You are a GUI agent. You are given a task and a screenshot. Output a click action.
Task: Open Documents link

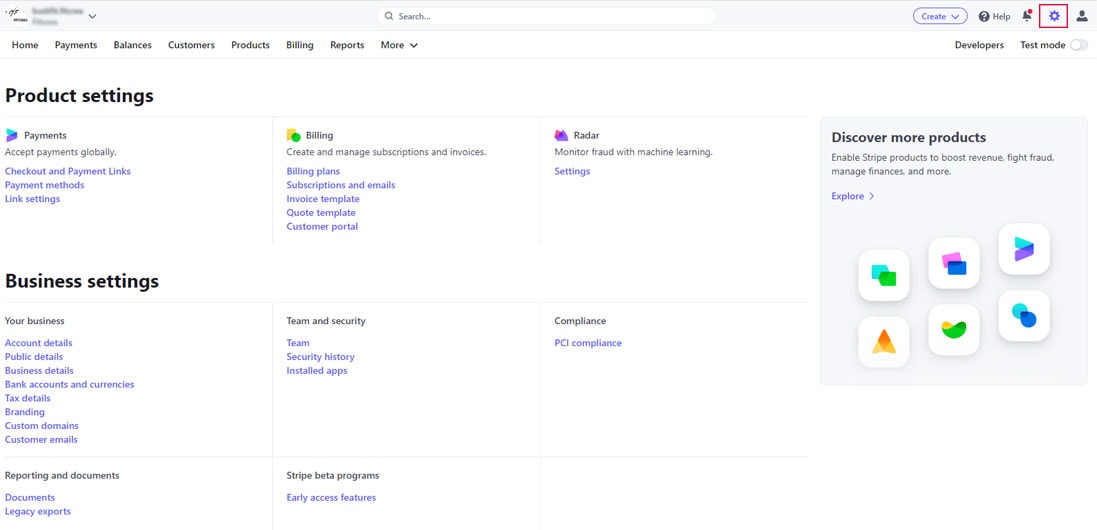click(x=29, y=498)
